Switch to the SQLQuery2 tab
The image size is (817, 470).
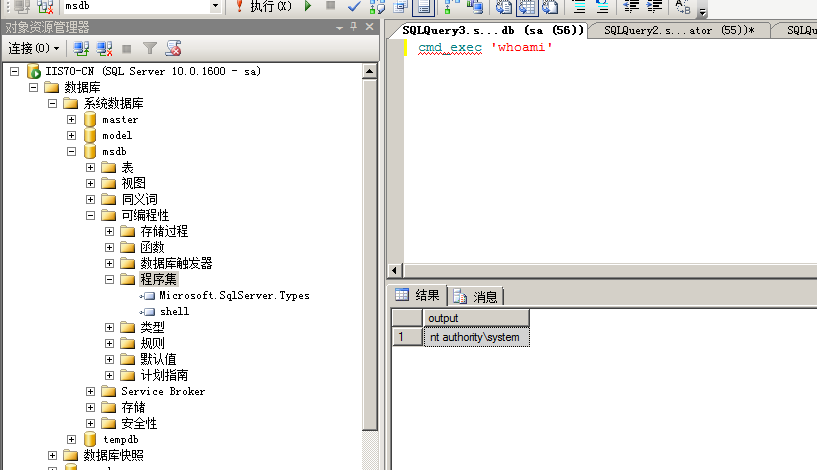click(682, 30)
